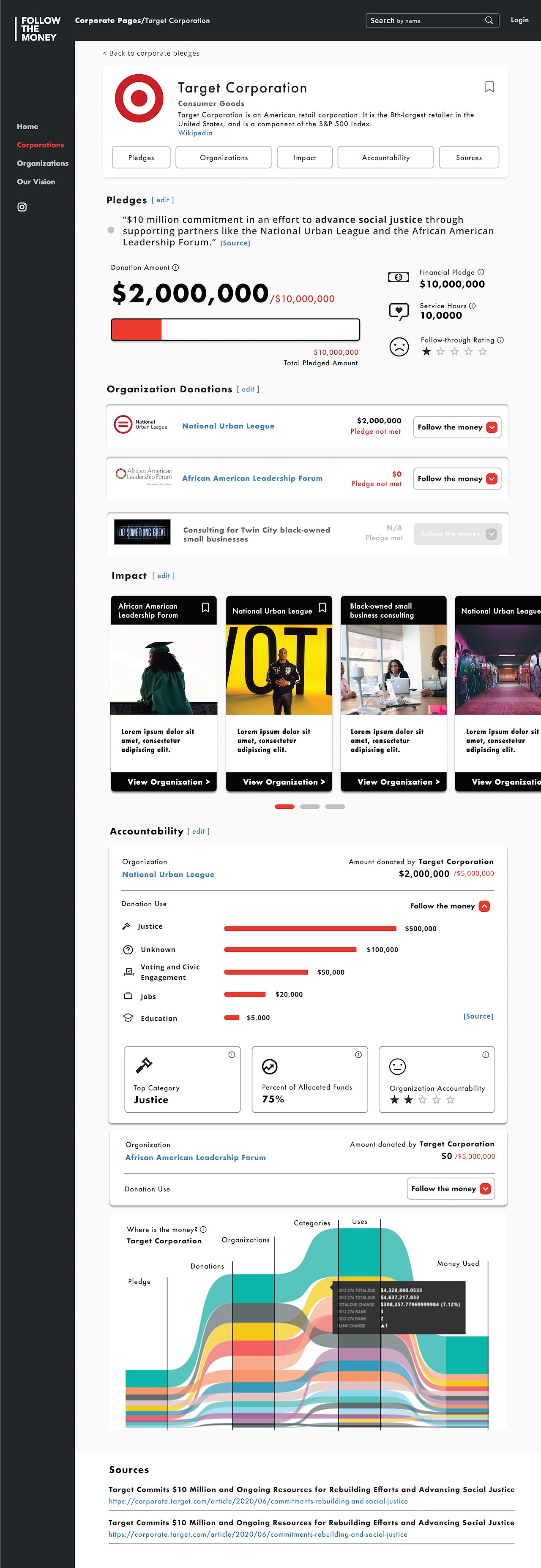Expand Follow the money beside Donation Use for African American Leadership Forum
Screen dimensions: 541x1568
tap(451, 1189)
